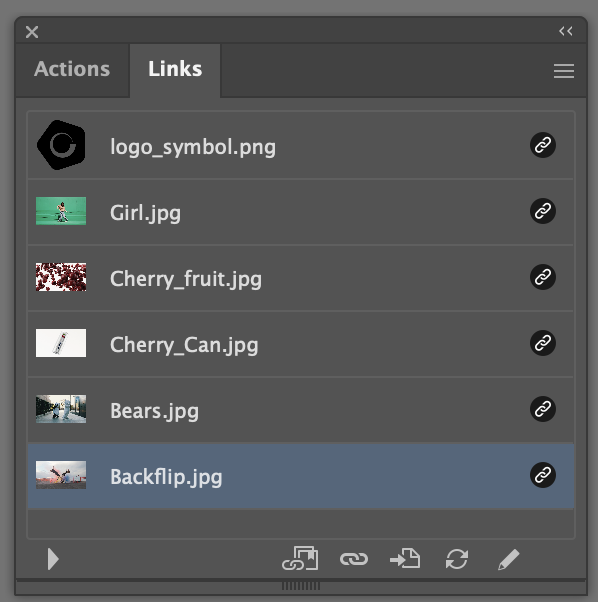Click the panel bottom resize grip
The height and width of the screenshot is (602, 598).
[x=301, y=586]
